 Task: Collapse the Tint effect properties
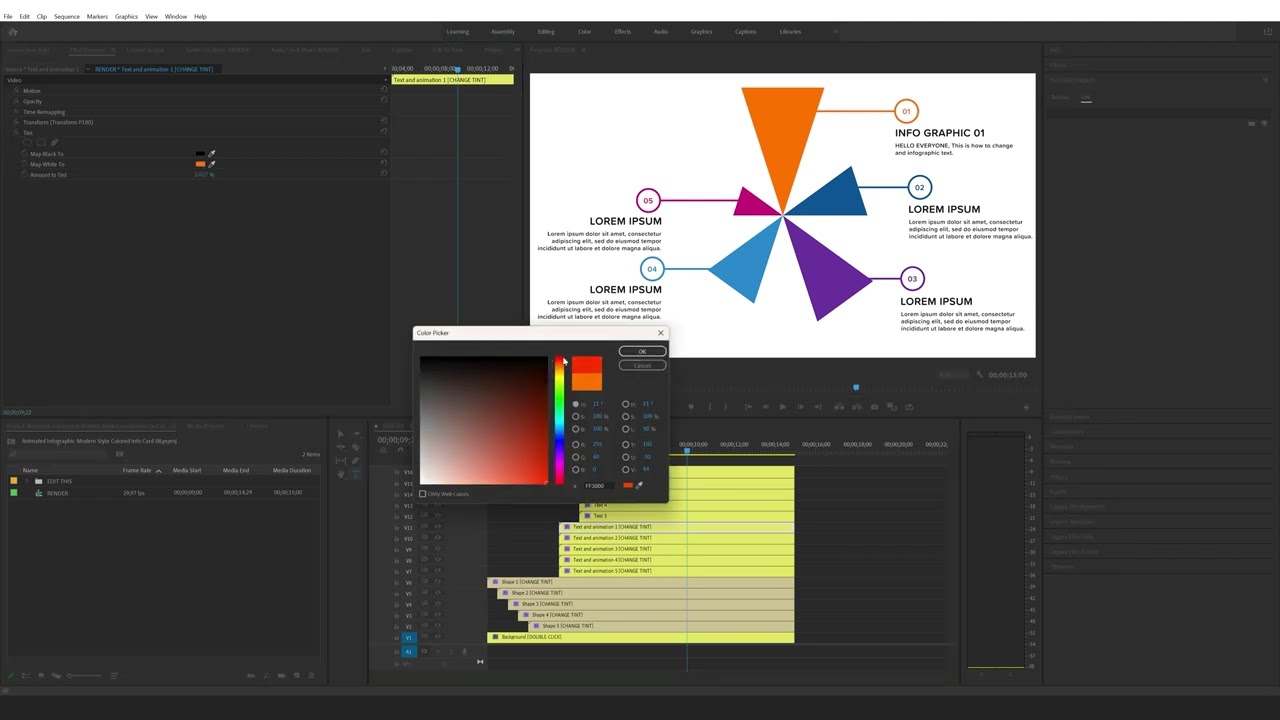coord(10,132)
